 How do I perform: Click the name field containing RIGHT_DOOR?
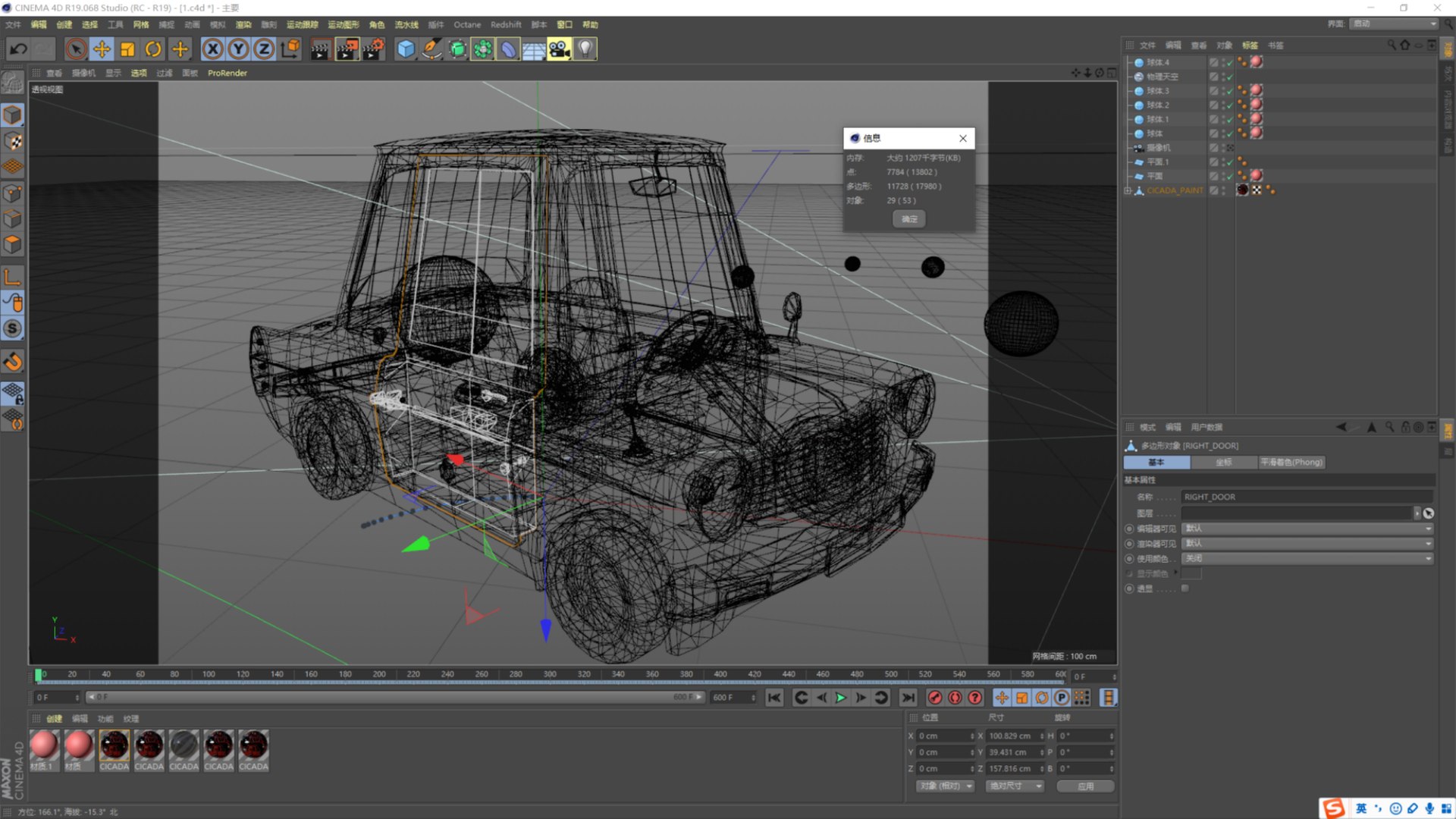pyautogui.click(x=1307, y=497)
